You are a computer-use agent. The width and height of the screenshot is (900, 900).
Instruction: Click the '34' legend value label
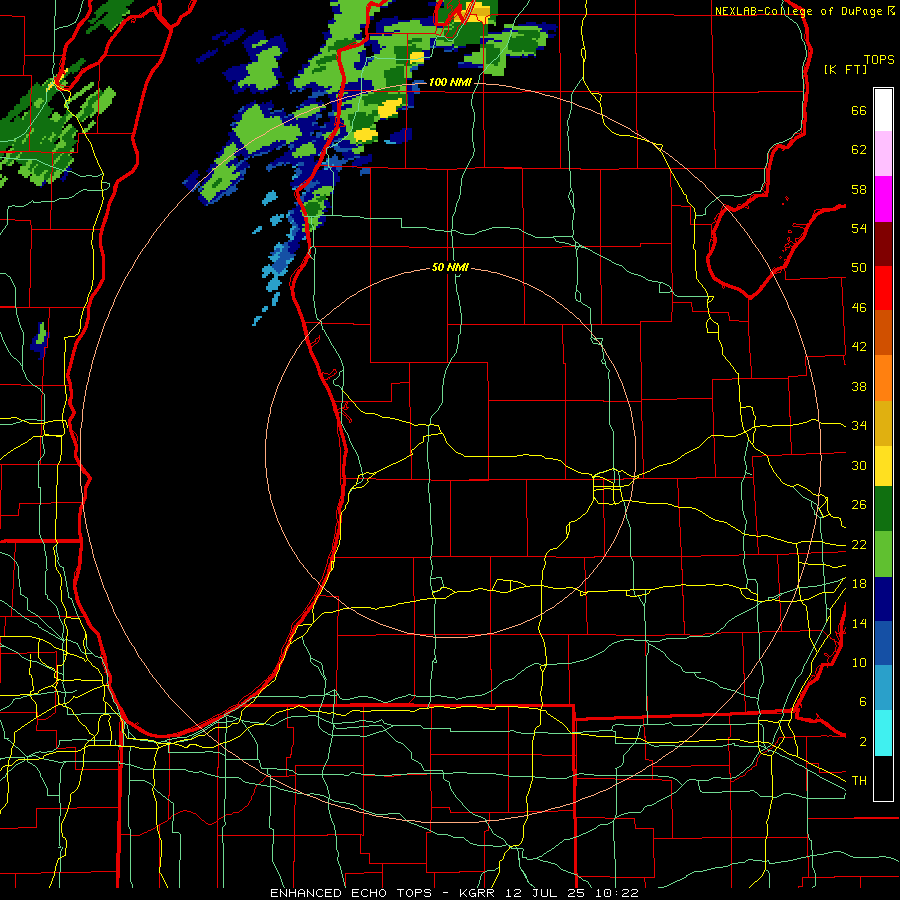pyautogui.click(x=859, y=426)
